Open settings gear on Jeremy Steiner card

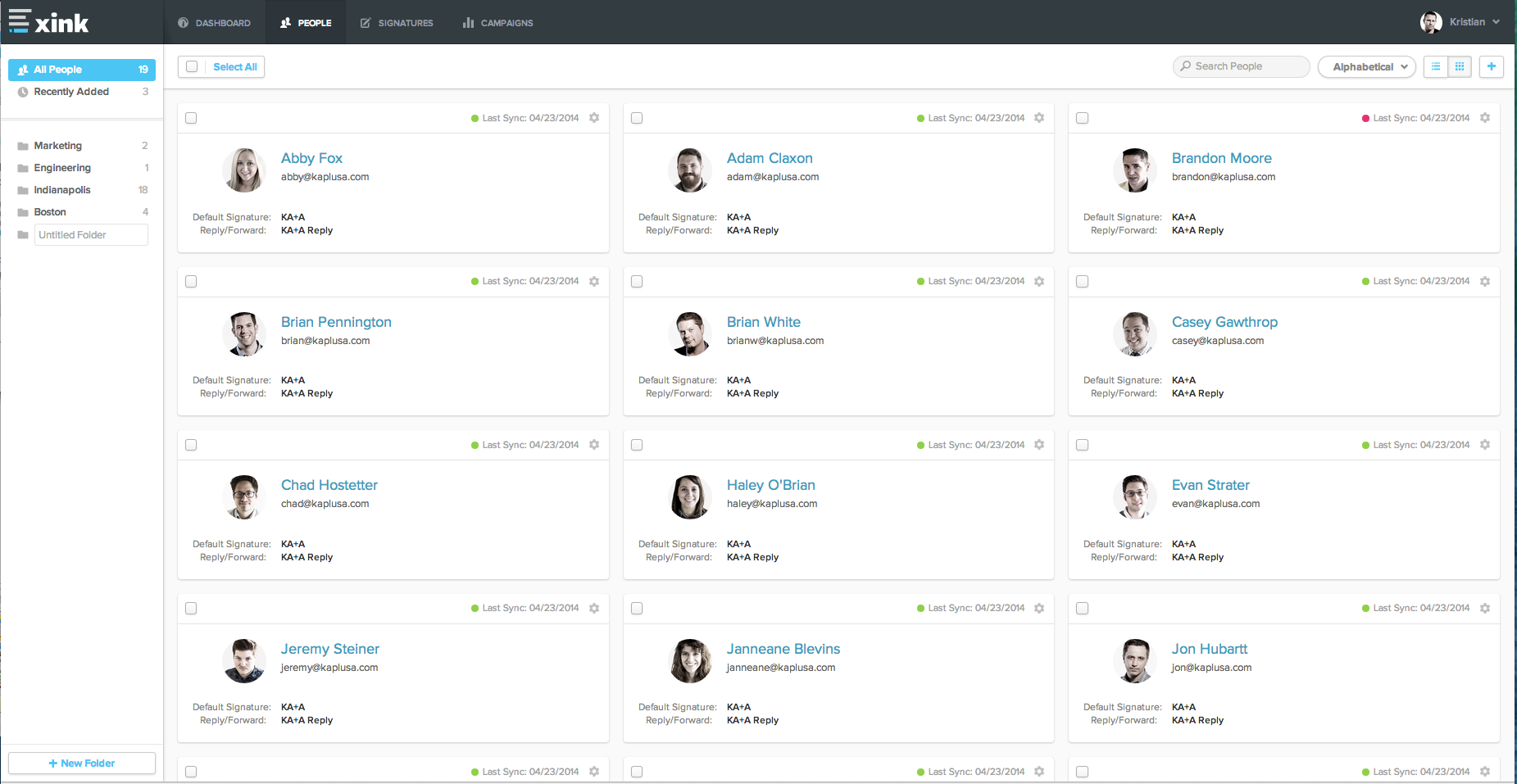click(x=594, y=608)
